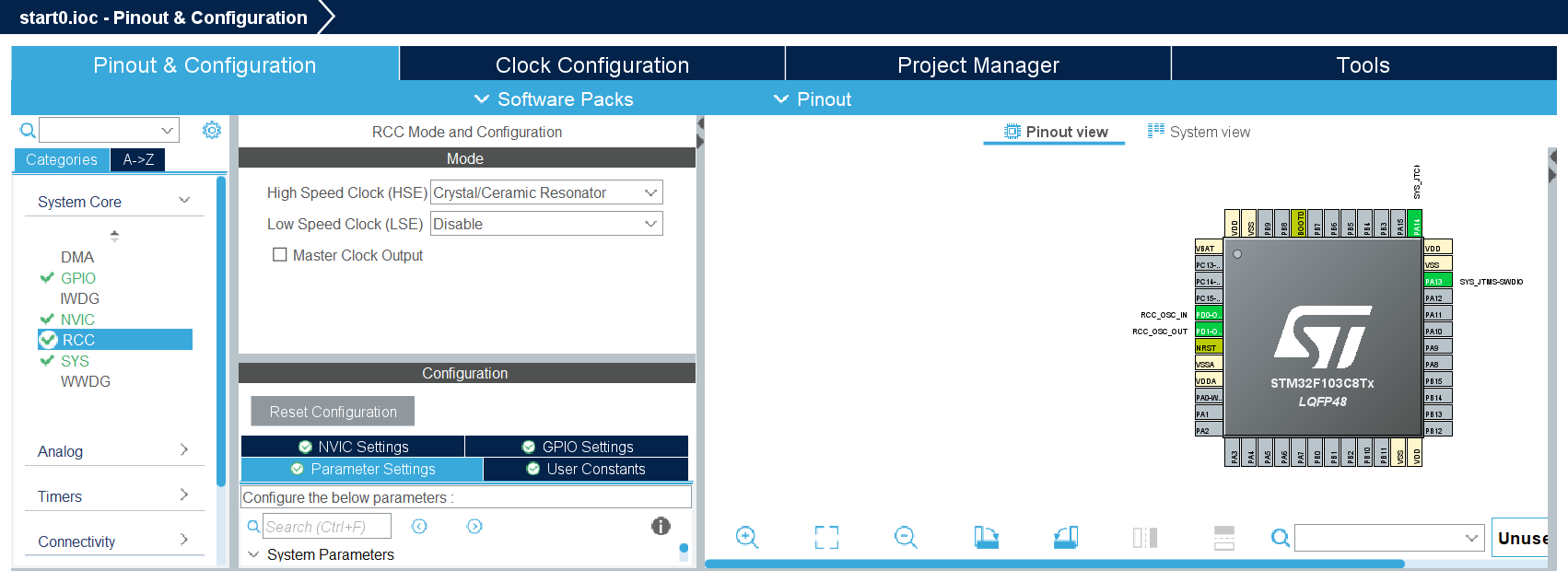
Task: Click categories panel vertical scrollbar
Action: [x=221, y=332]
